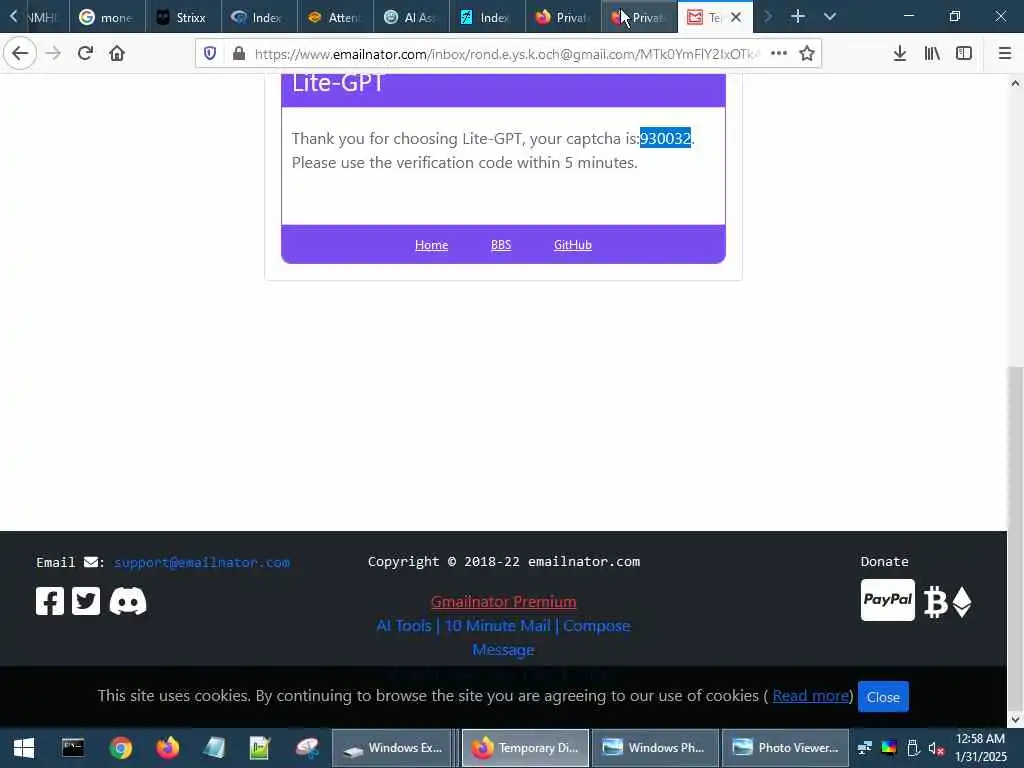
Task: Open taskbar clock showing 12:58 AM
Action: tap(980, 748)
